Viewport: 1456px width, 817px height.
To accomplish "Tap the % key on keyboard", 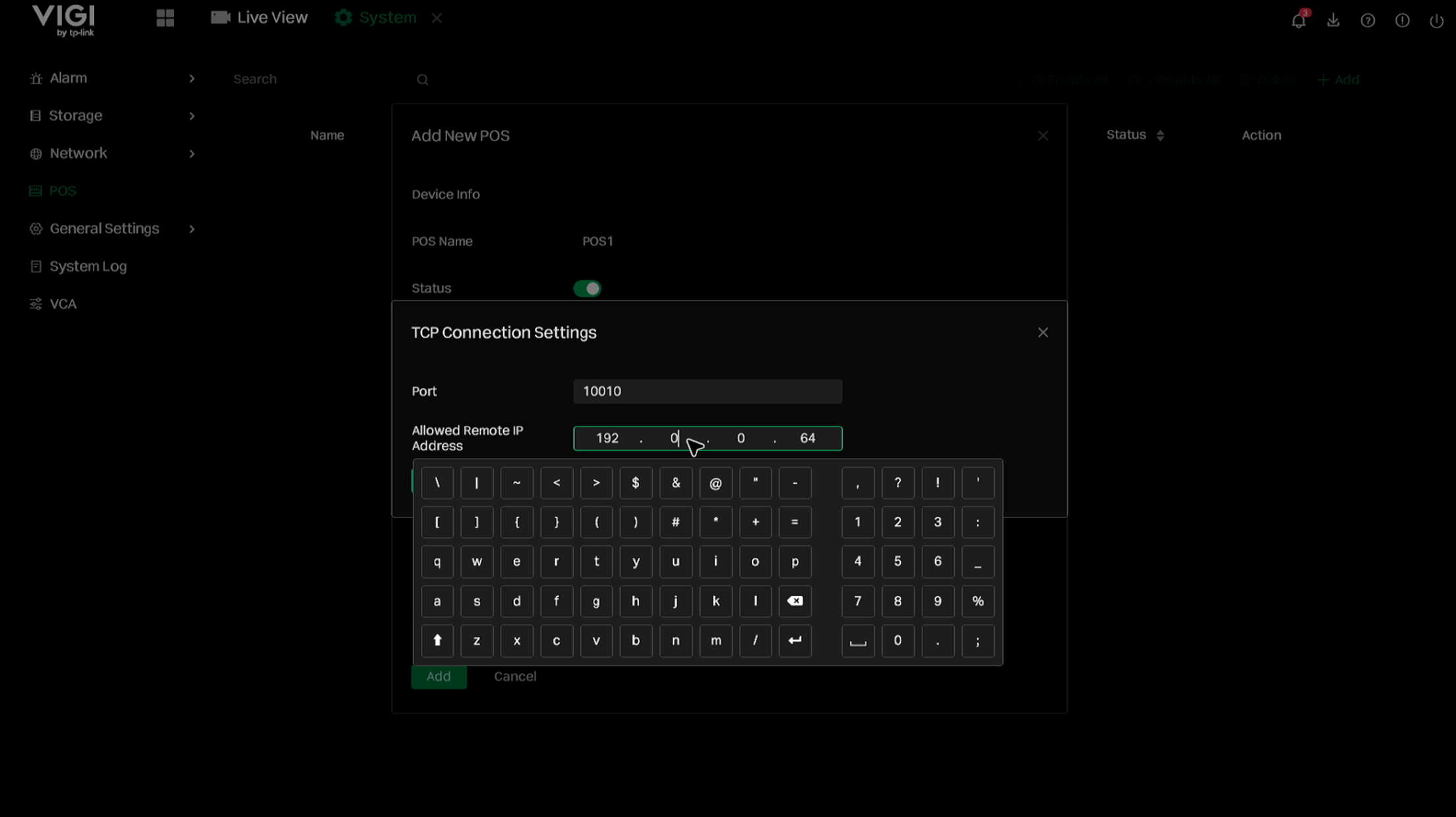I will (978, 601).
